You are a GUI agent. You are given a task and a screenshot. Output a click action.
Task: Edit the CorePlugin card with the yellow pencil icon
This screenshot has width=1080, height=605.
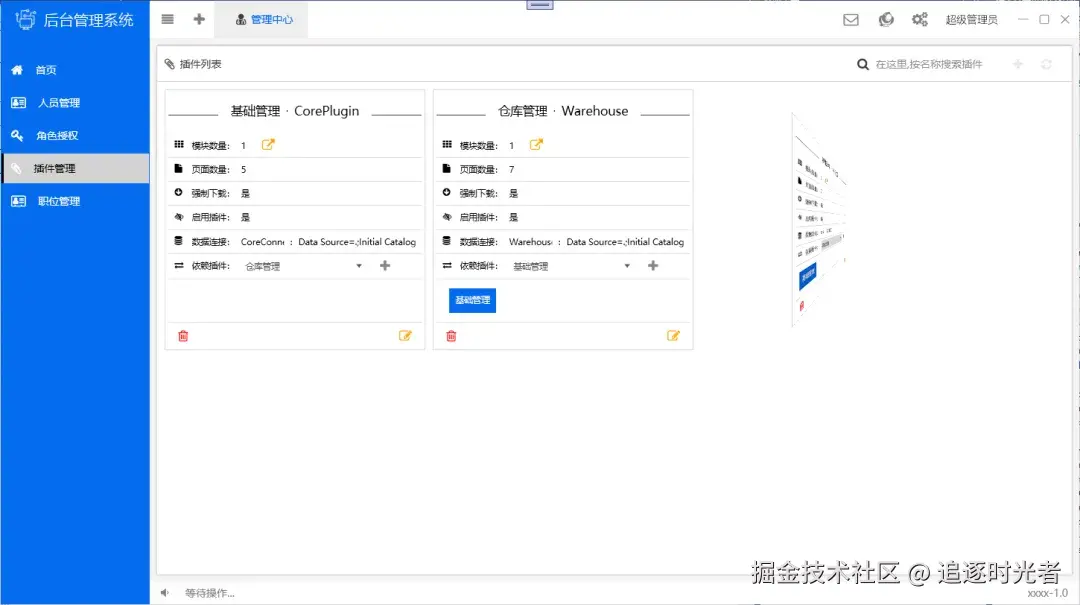click(x=405, y=336)
